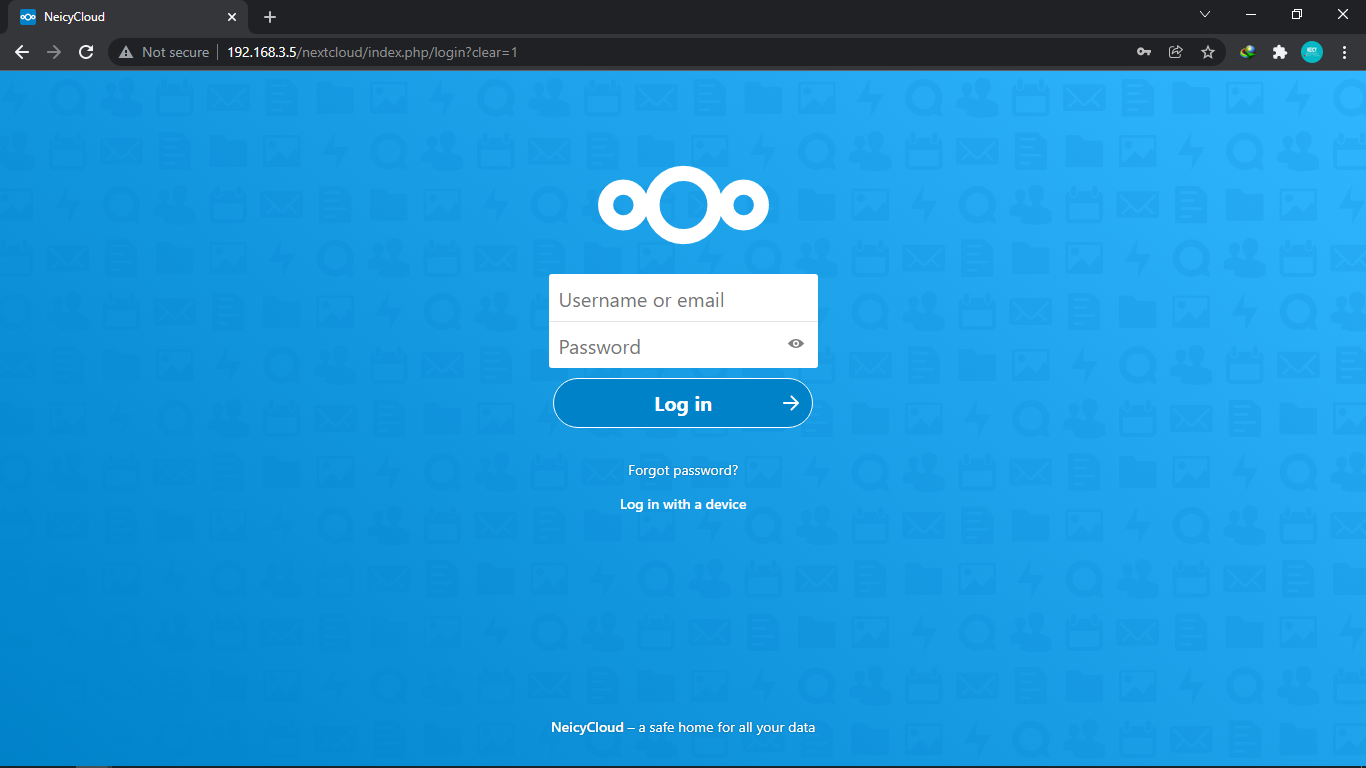Open the Forgot password? link

(683, 470)
